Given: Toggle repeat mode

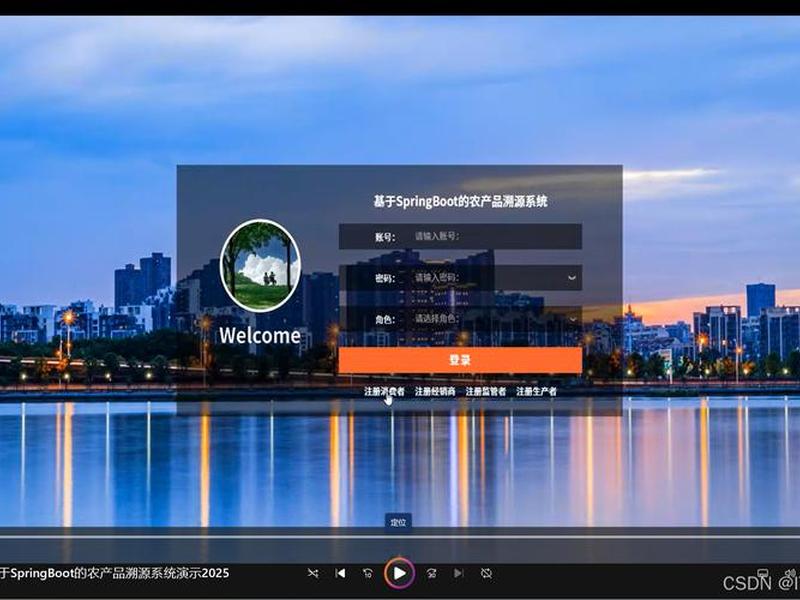Looking at the screenshot, I should [x=486, y=573].
